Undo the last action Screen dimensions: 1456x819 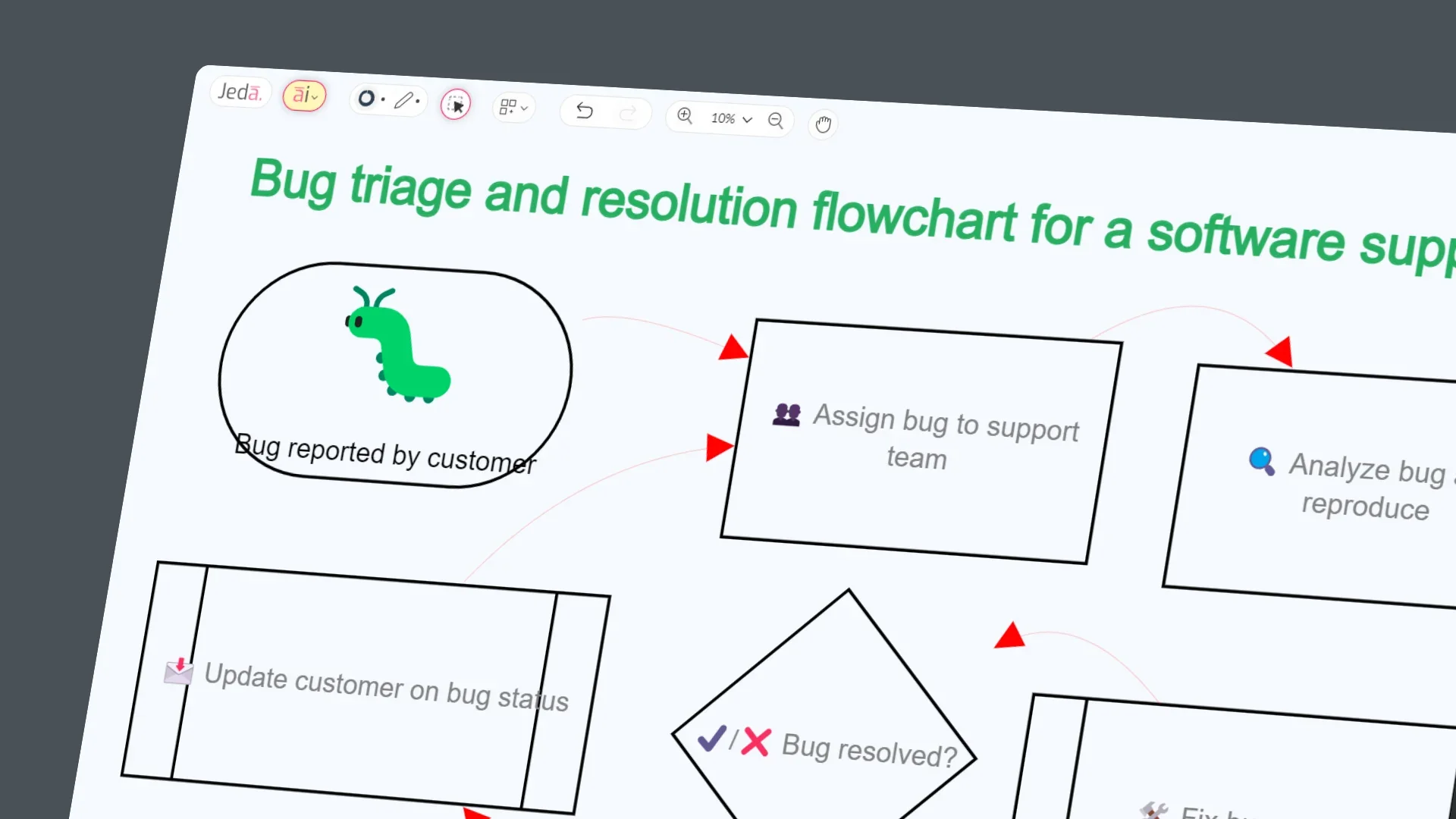tap(585, 111)
